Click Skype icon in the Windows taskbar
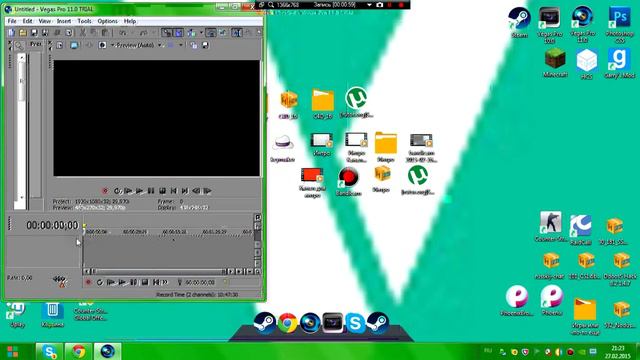The image size is (640, 360). tap(49, 351)
